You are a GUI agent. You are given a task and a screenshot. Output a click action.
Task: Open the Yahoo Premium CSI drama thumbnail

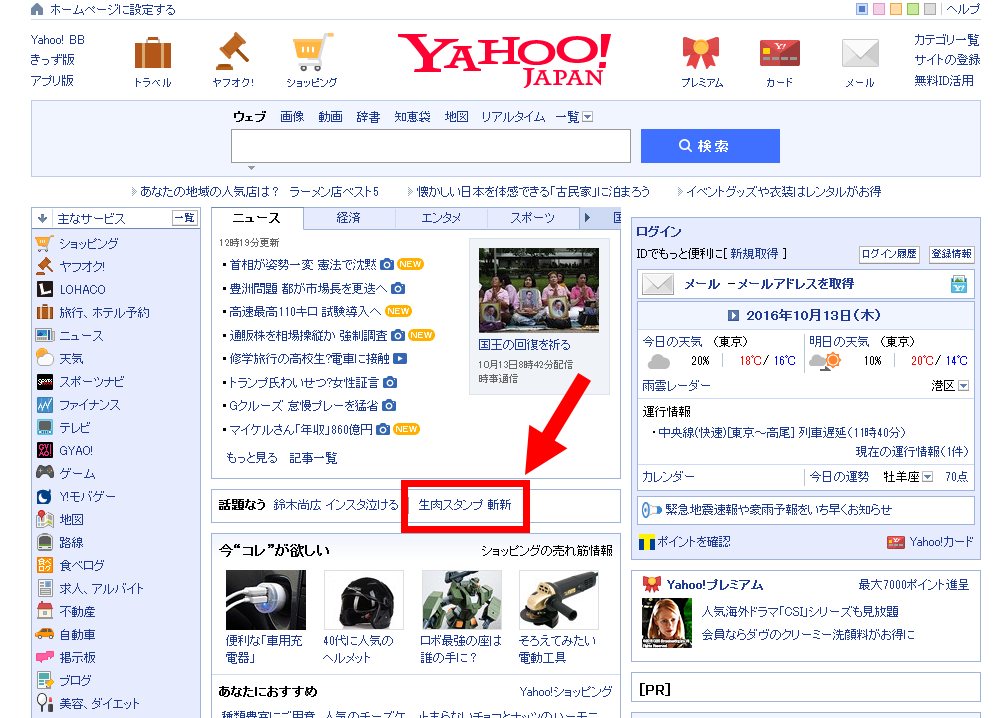[666, 623]
